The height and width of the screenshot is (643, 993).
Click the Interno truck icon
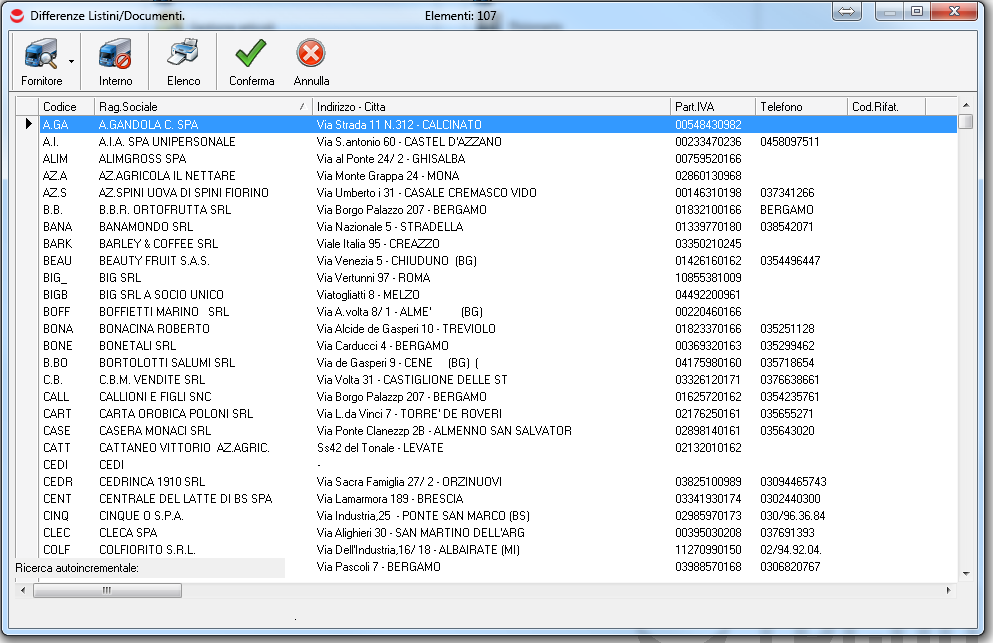(x=115, y=56)
